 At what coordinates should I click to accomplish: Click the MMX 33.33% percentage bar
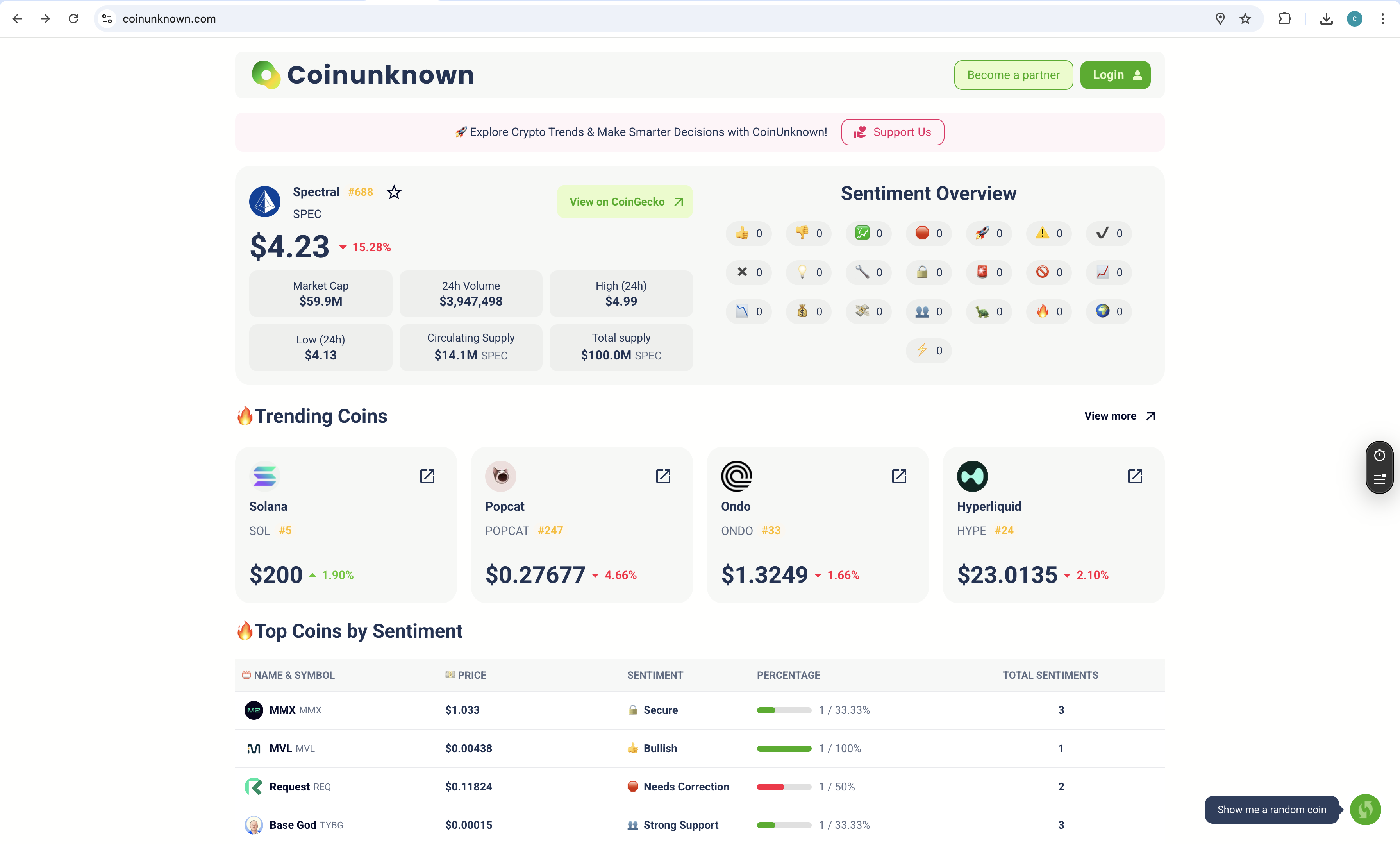[784, 710]
